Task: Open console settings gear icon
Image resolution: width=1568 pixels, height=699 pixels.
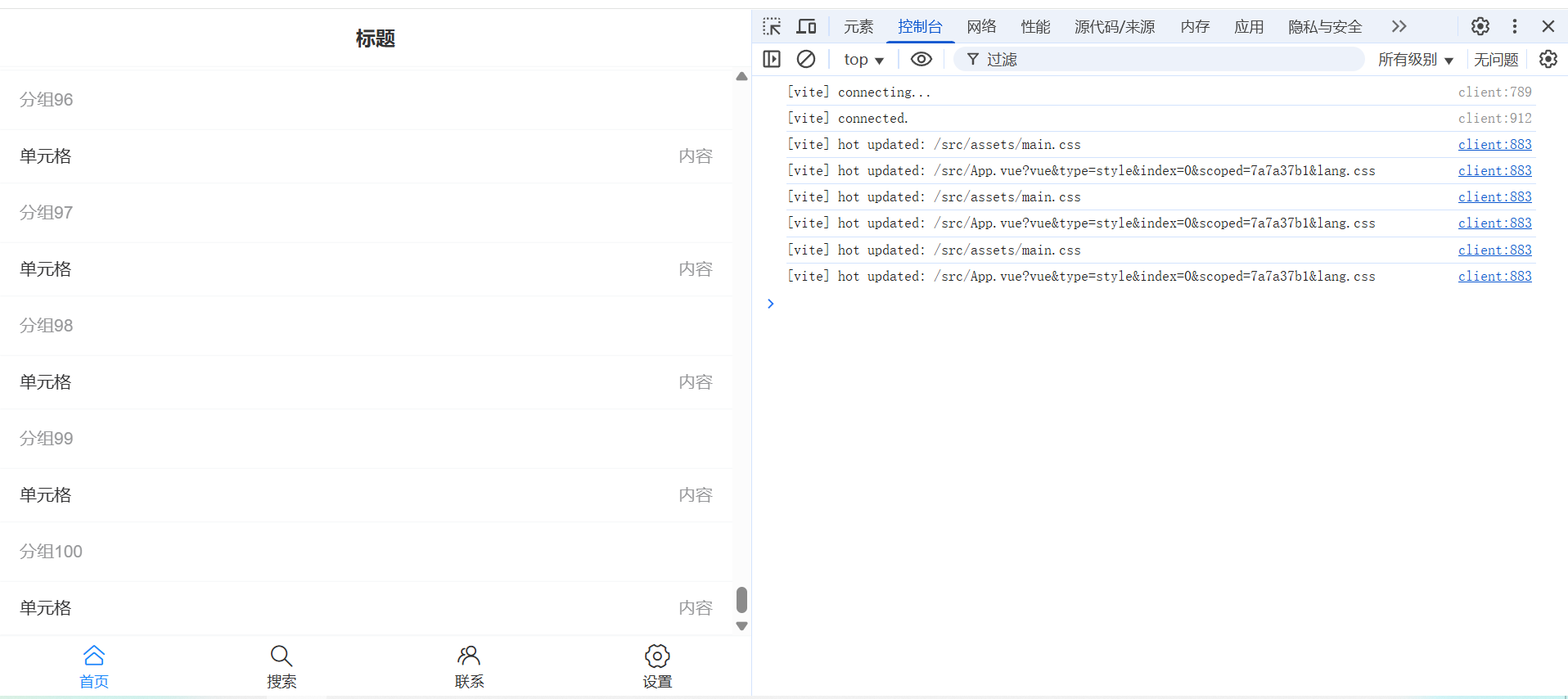Action: coord(1548,59)
